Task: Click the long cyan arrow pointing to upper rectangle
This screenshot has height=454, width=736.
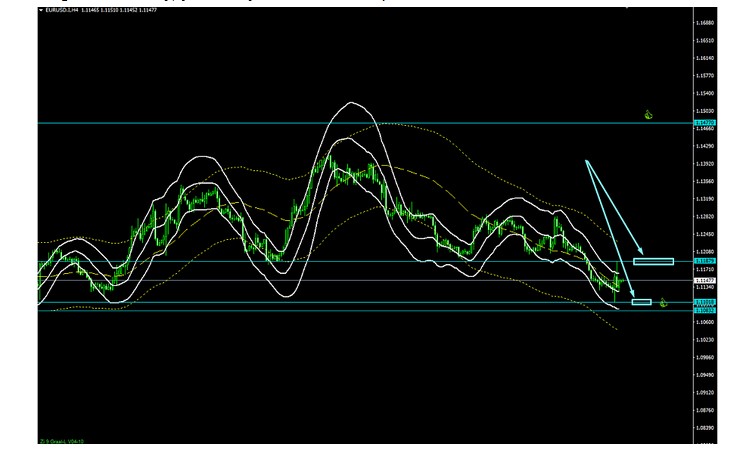Action: [612, 207]
